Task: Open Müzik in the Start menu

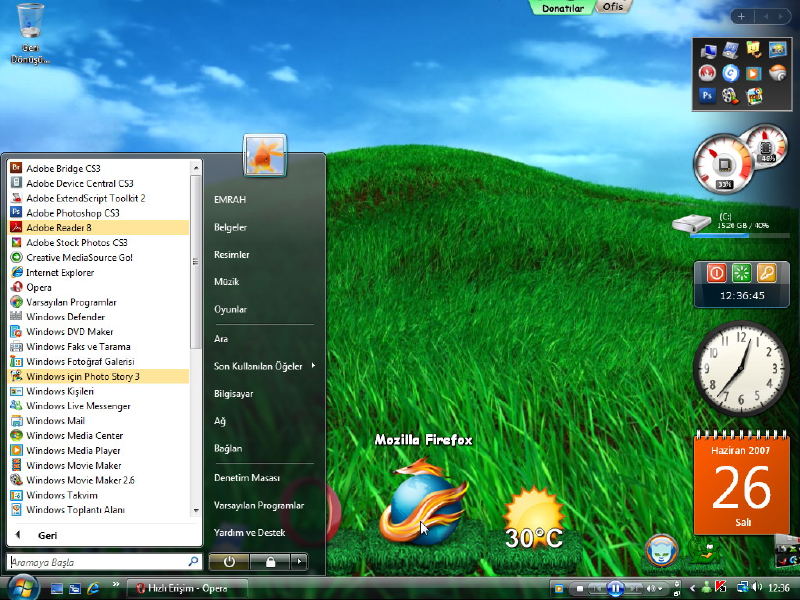Action: coord(227,282)
